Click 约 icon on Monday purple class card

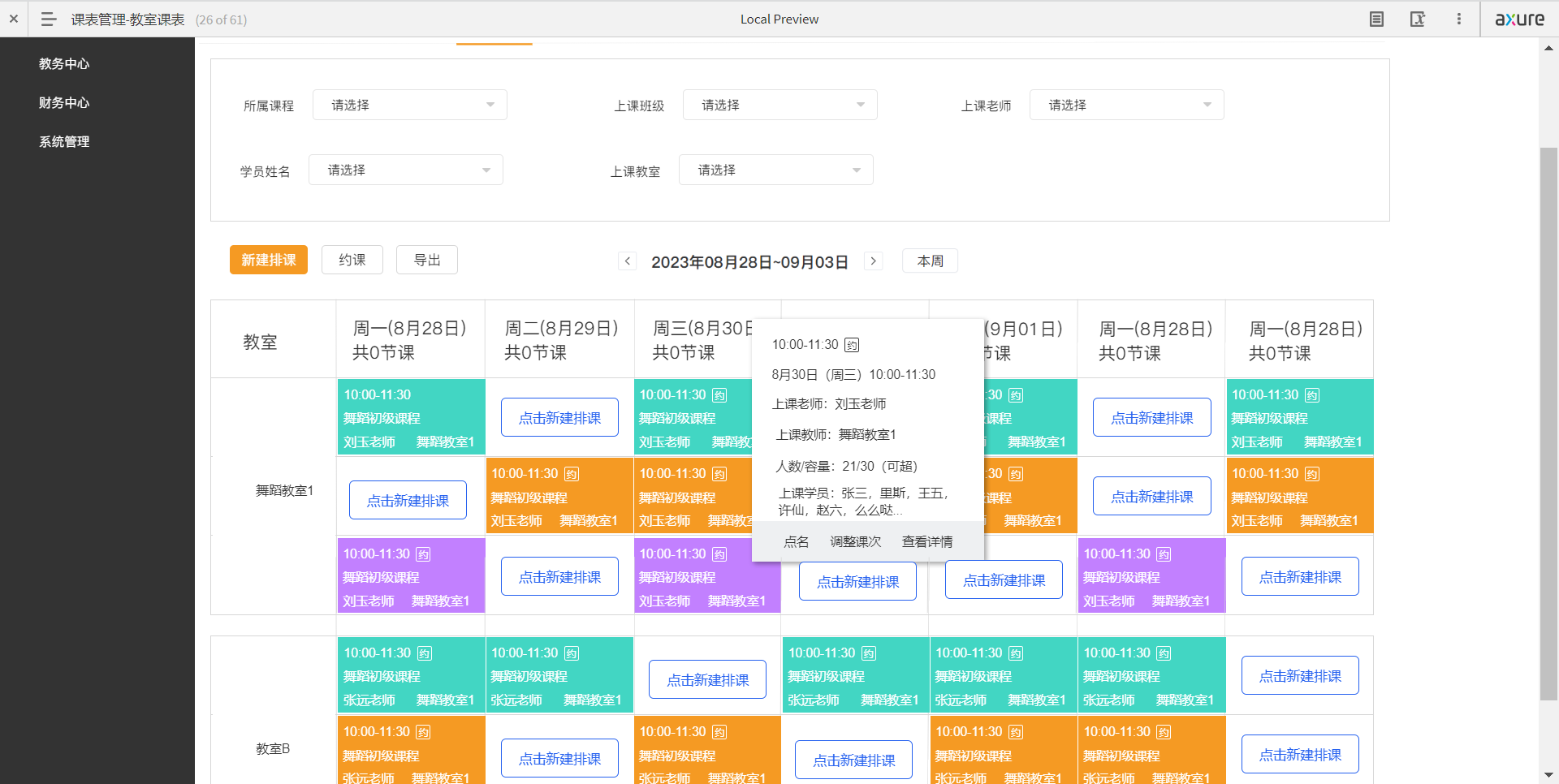(x=423, y=554)
